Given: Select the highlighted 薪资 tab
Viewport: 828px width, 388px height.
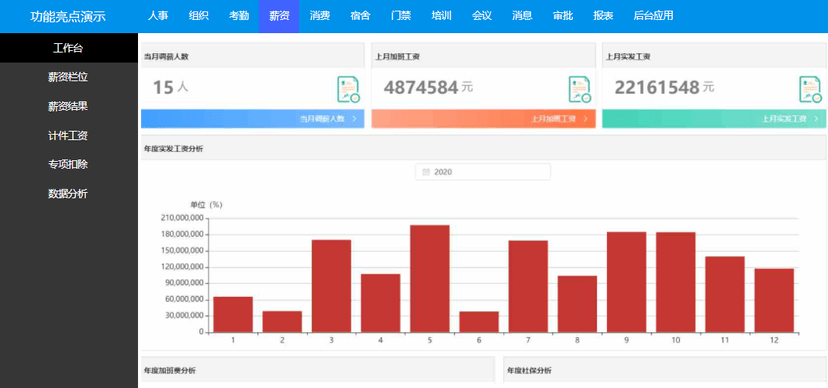Looking at the screenshot, I should pos(279,16).
